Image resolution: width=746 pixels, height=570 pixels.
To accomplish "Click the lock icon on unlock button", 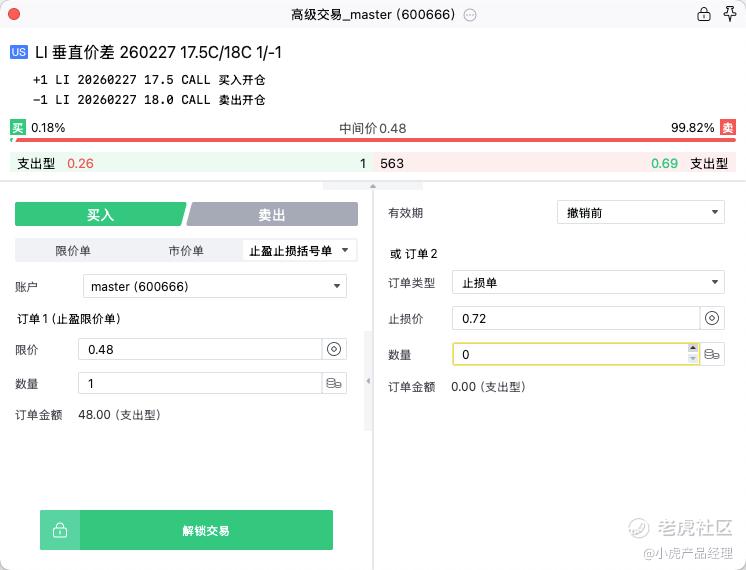I will point(60,530).
